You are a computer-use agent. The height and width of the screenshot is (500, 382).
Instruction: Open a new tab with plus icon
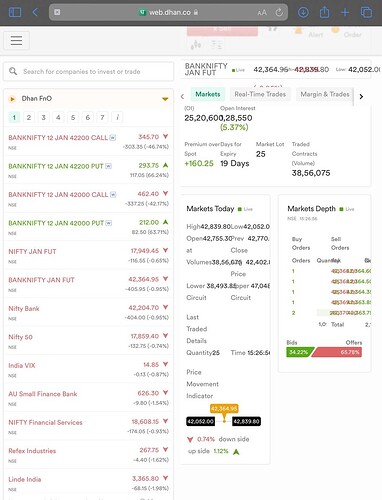tap(345, 12)
